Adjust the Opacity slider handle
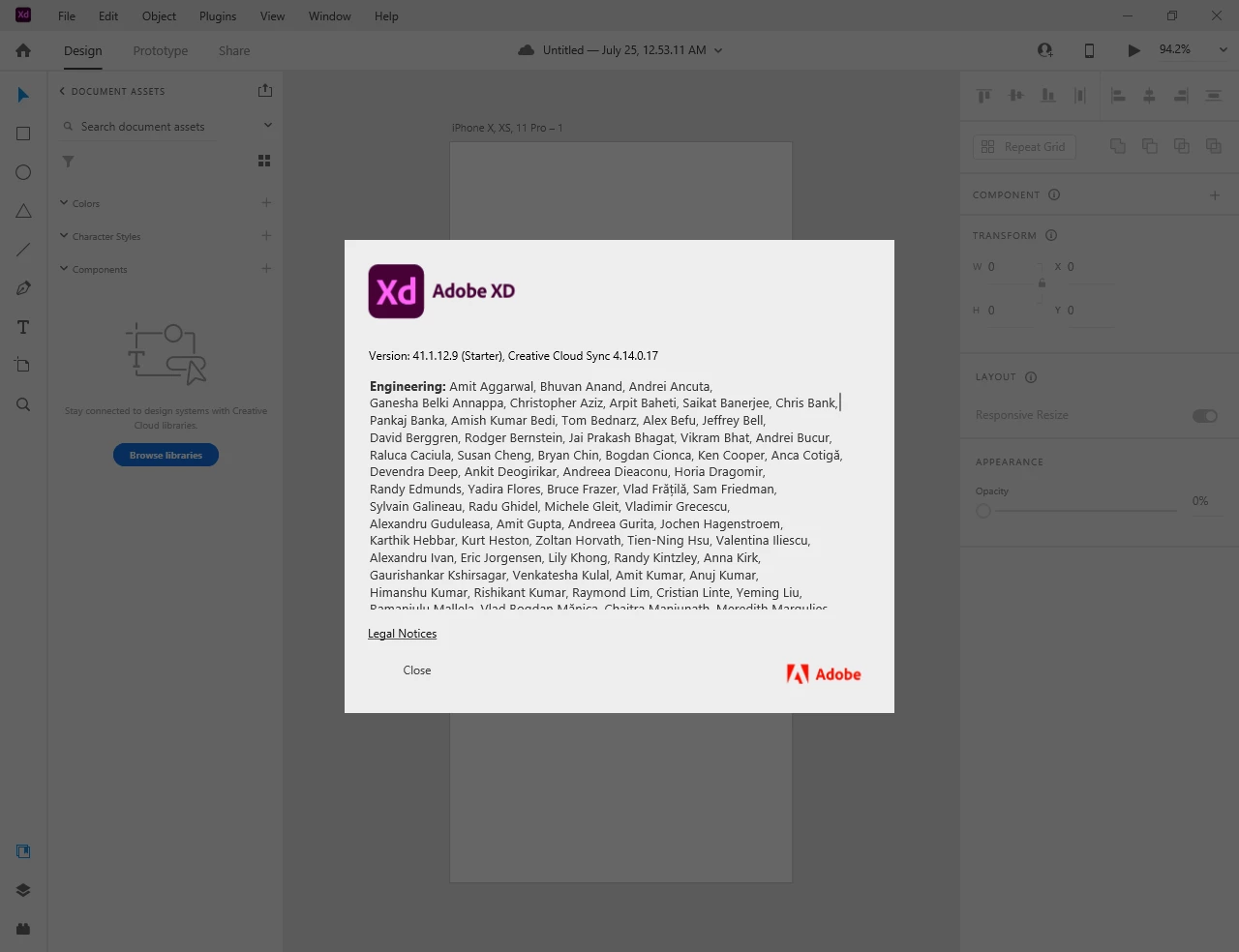Image resolution: width=1239 pixels, height=952 pixels. [983, 511]
